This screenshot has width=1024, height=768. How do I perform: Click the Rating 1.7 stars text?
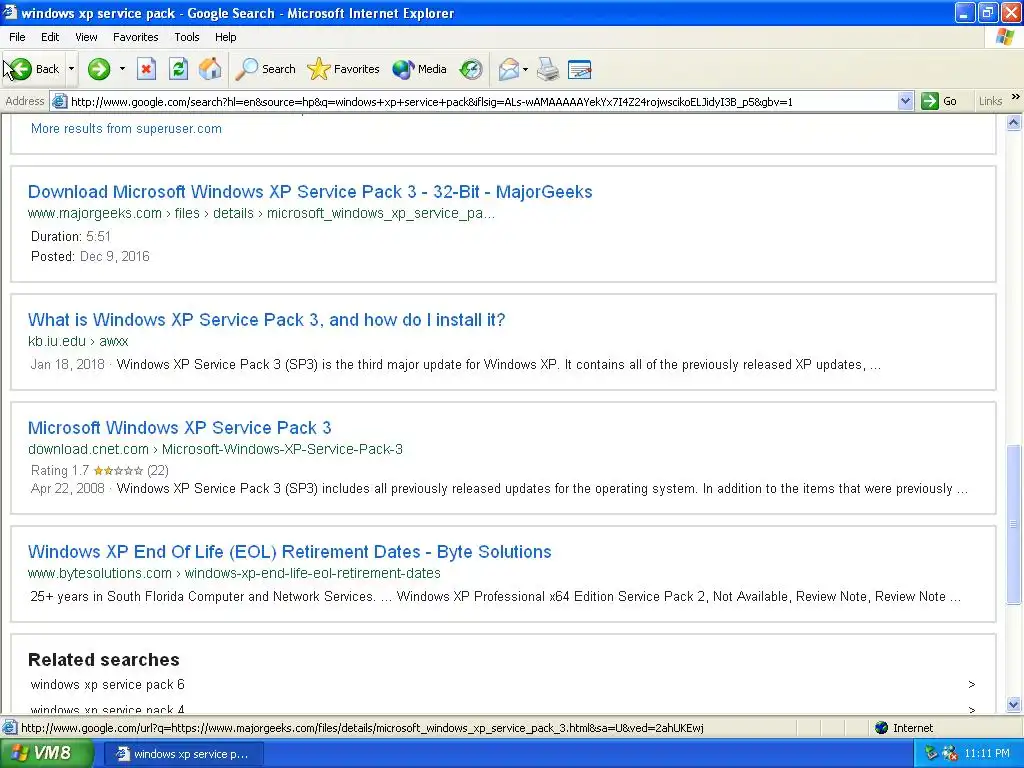point(99,470)
